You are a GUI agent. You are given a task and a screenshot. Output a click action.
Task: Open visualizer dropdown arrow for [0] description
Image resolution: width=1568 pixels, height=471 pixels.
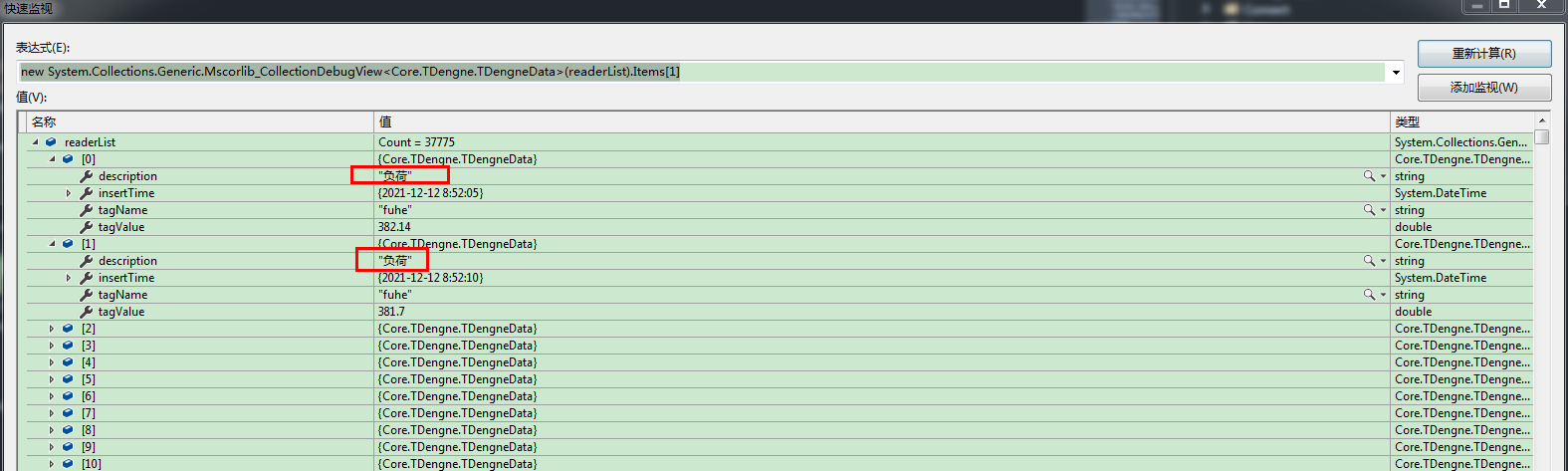[1383, 176]
